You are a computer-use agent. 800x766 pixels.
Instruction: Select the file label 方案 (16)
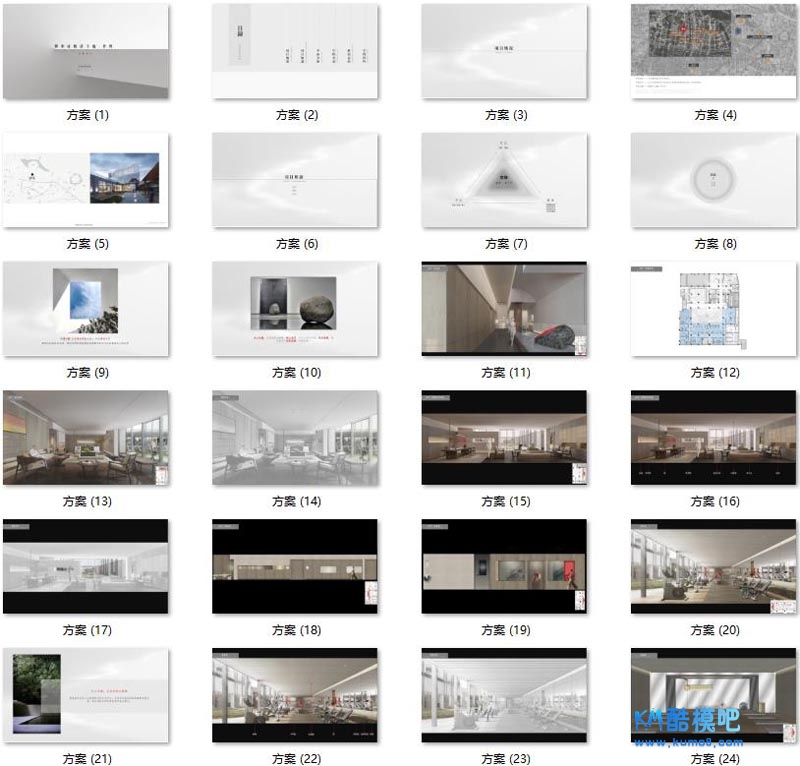pyautogui.click(x=715, y=501)
